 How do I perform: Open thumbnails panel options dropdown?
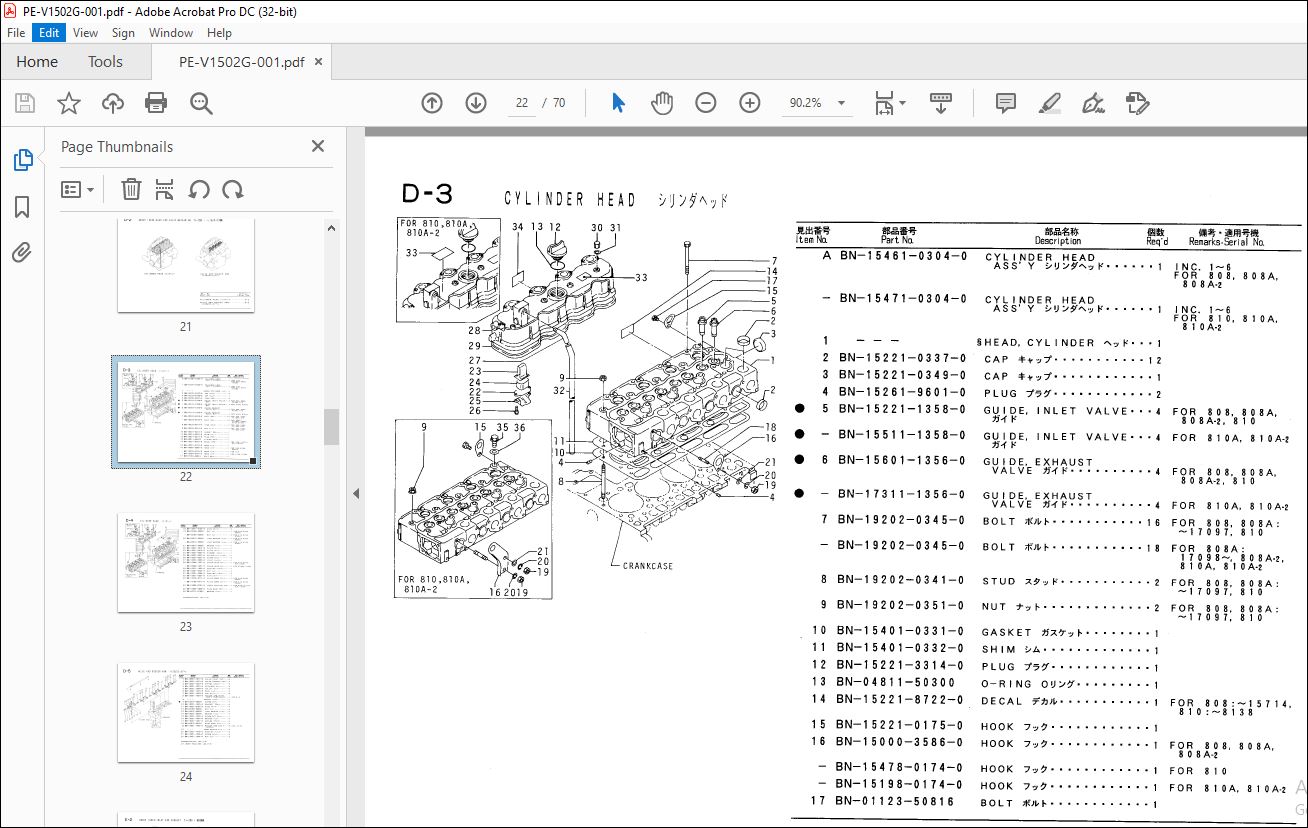click(x=78, y=189)
